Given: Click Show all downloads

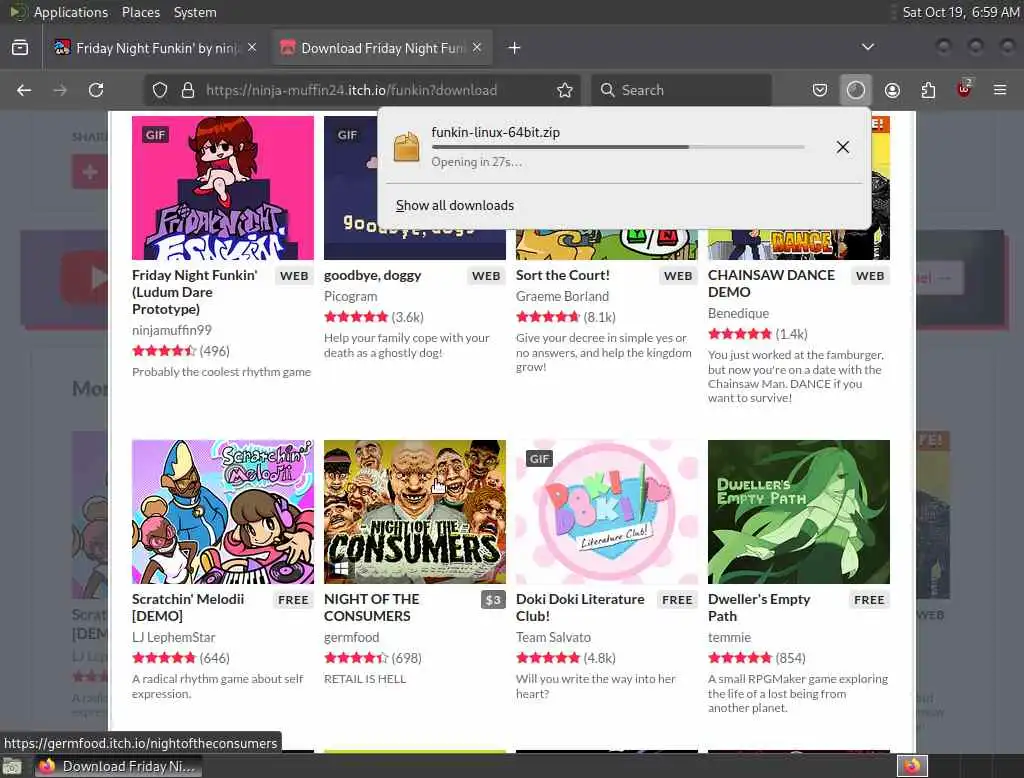Looking at the screenshot, I should click(x=455, y=205).
